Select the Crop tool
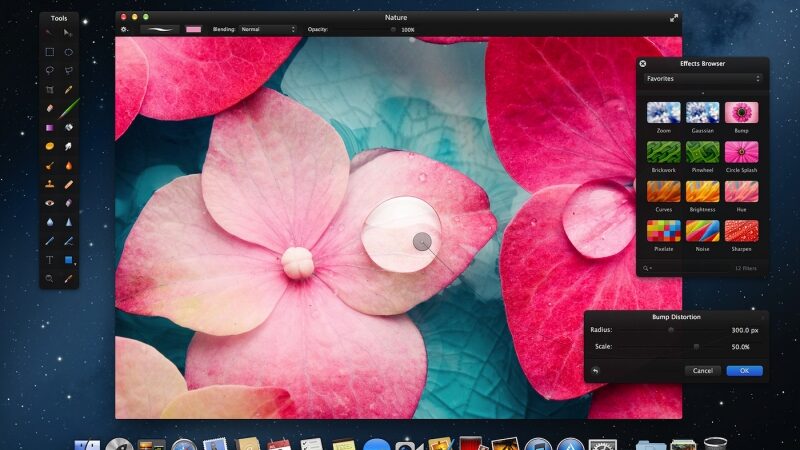This screenshot has height=450, width=800. click(x=49, y=90)
